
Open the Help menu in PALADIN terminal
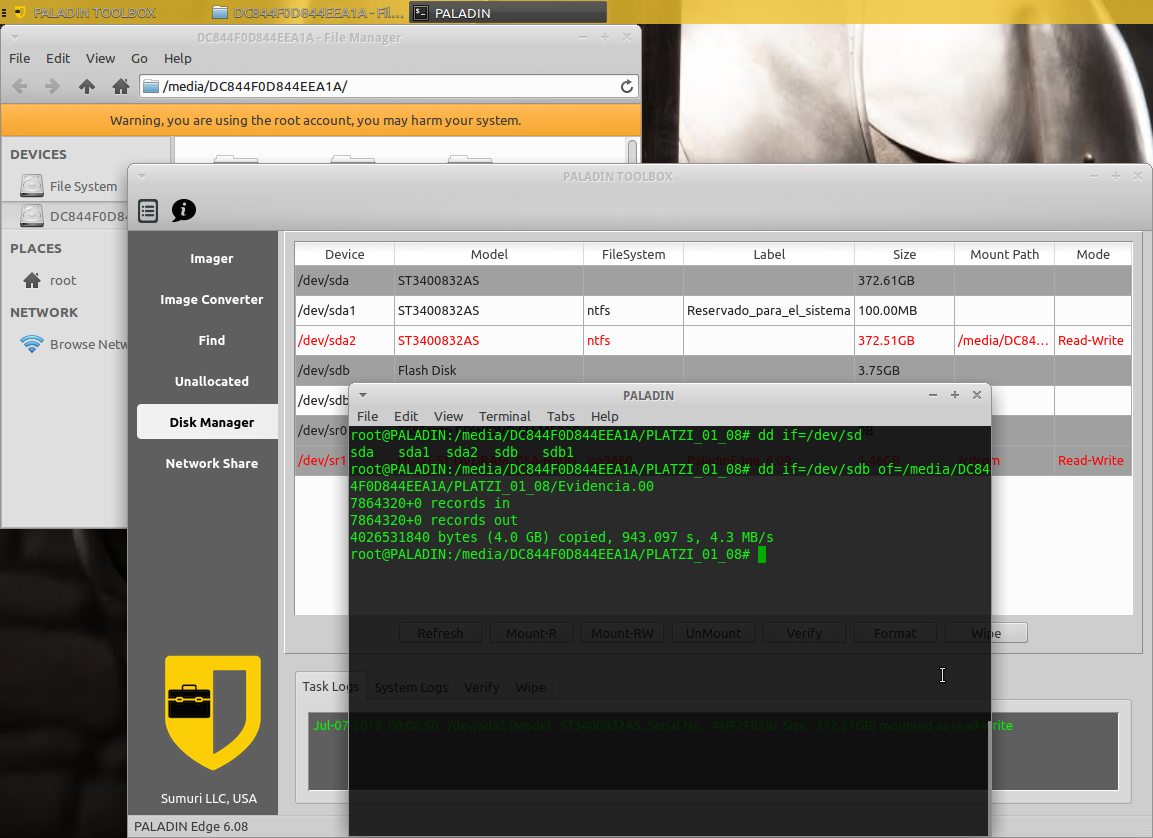tap(604, 416)
